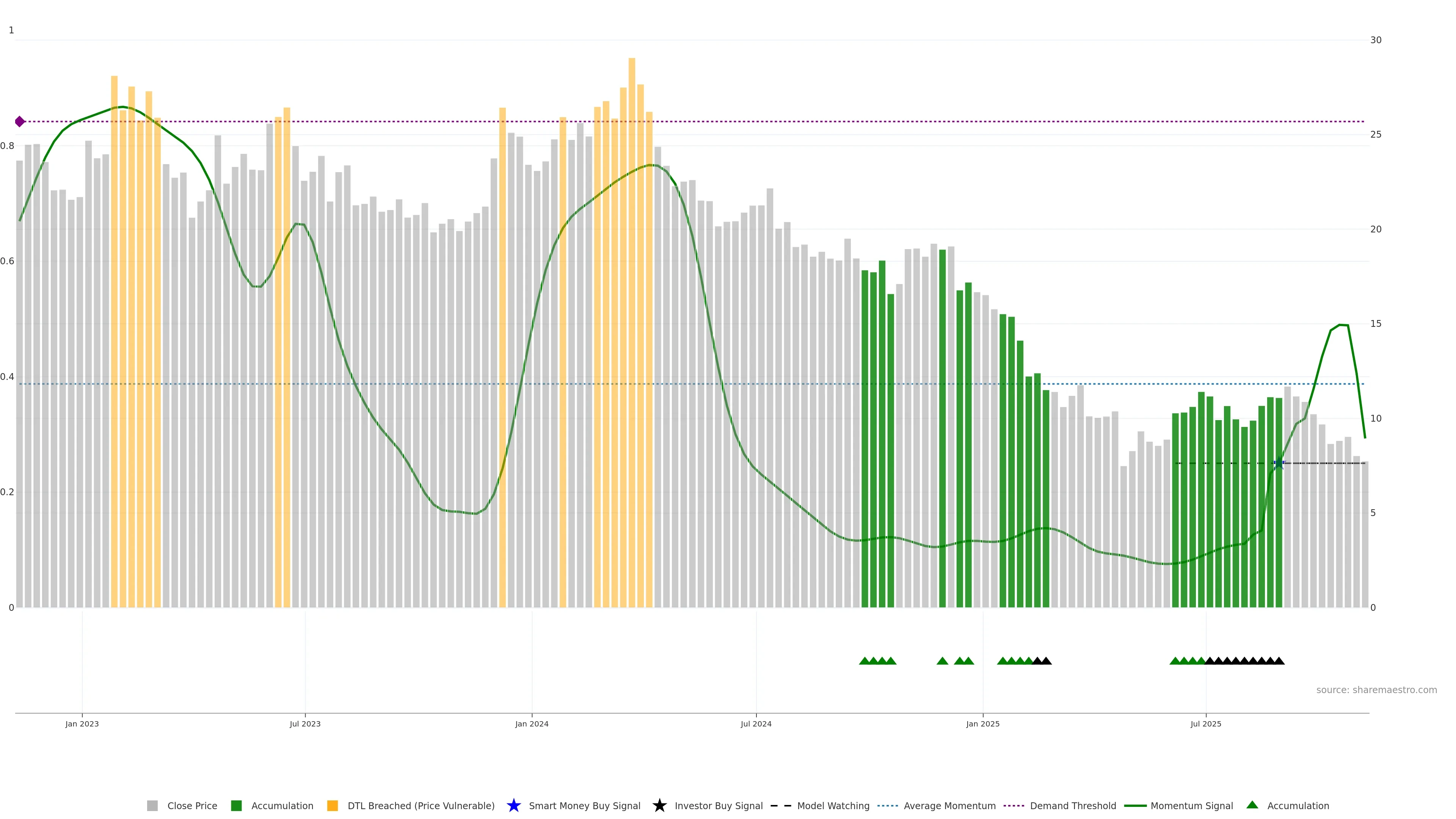The height and width of the screenshot is (819, 1456).
Task: Click the Jan 2024 x-axis label
Action: point(531,723)
